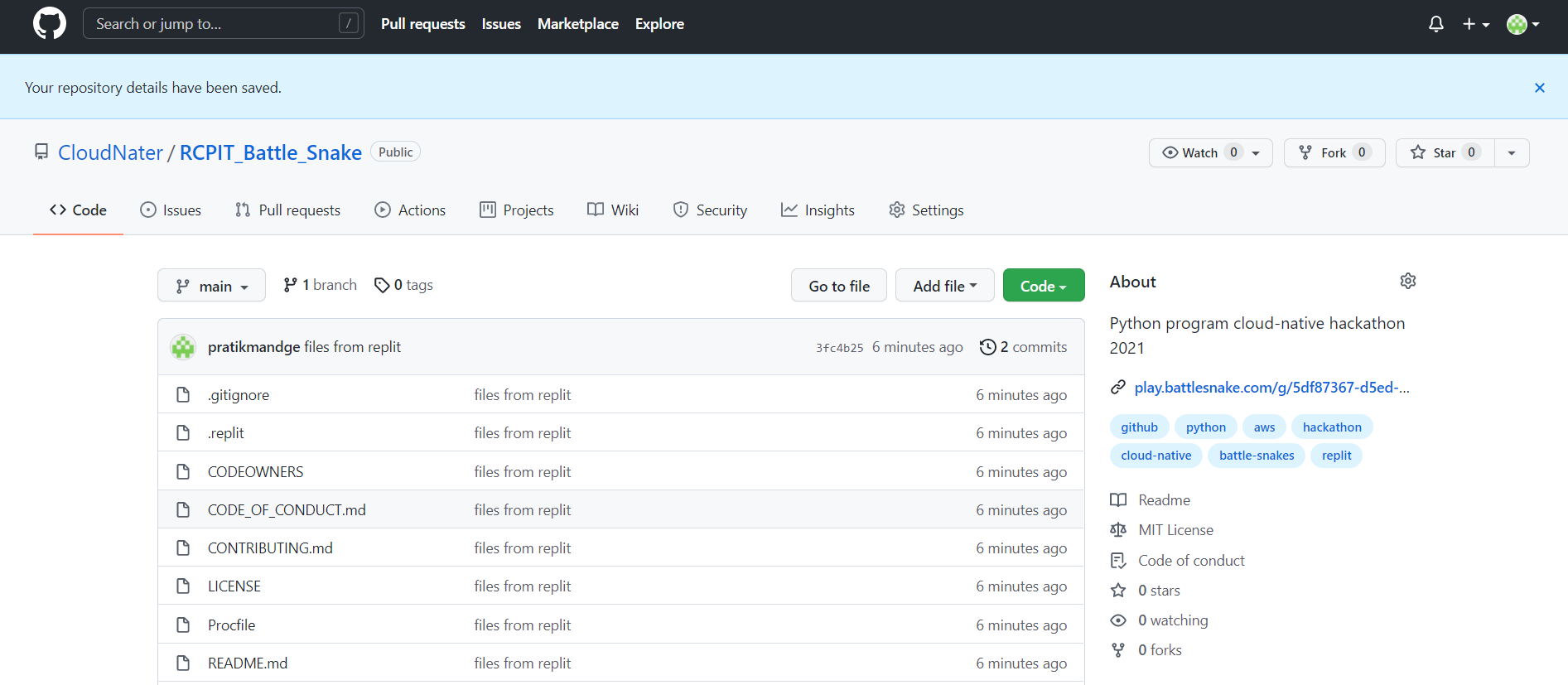Open the Procfile file
The height and width of the screenshot is (685, 1568).
[x=231, y=625]
